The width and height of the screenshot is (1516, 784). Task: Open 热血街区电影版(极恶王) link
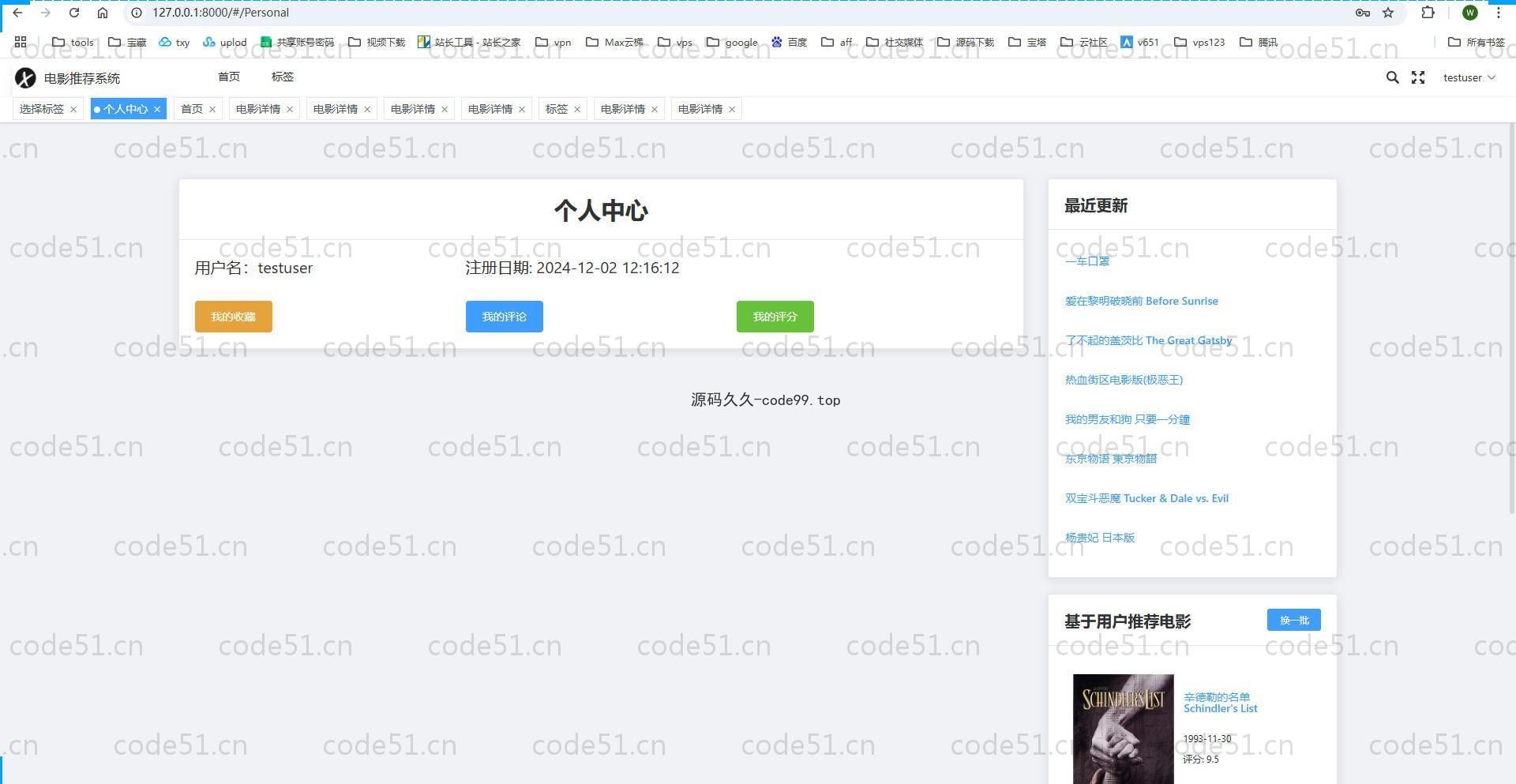coord(1124,380)
